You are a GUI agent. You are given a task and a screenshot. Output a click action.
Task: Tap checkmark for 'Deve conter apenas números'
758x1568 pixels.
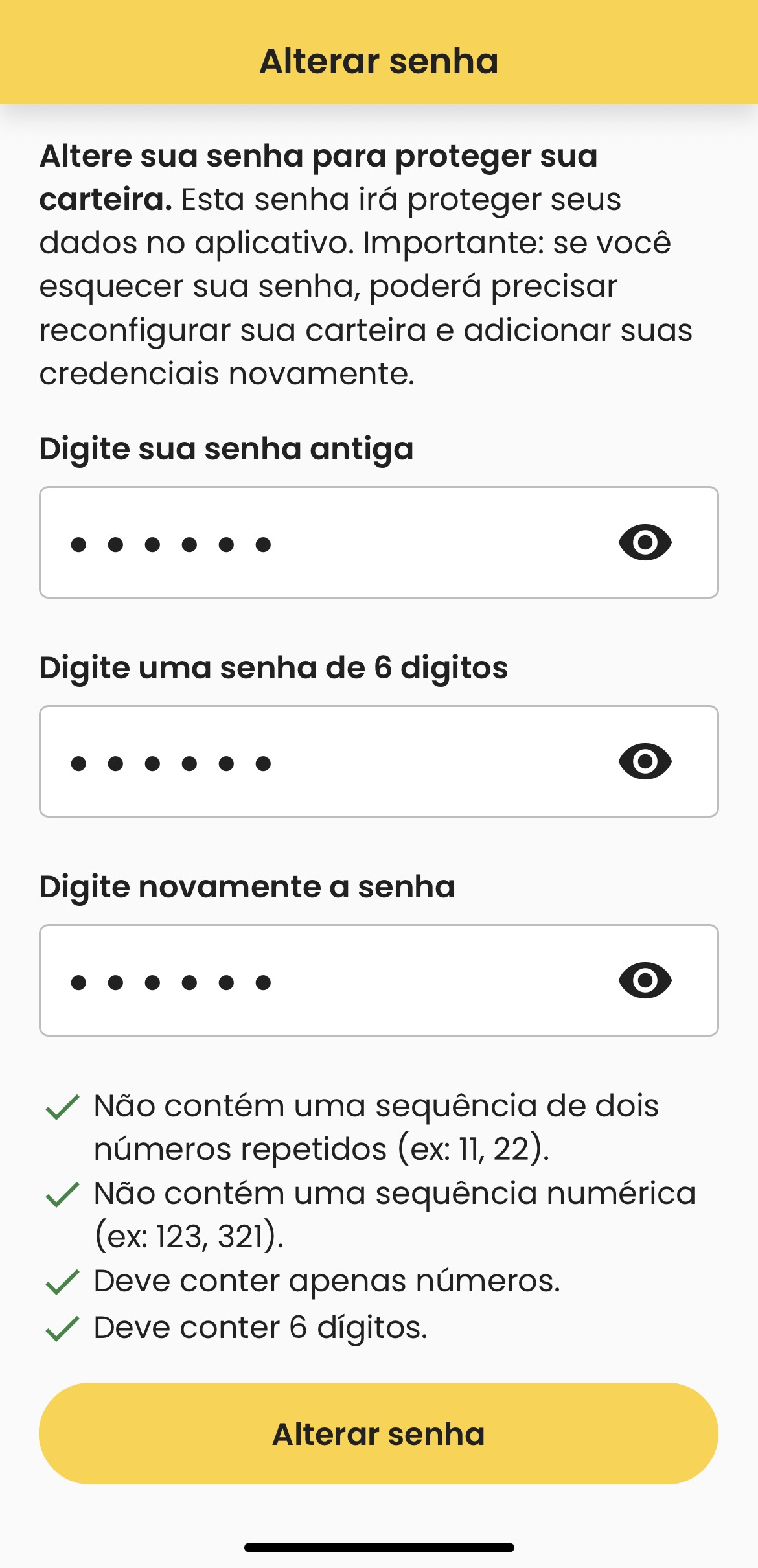pyautogui.click(x=63, y=1282)
